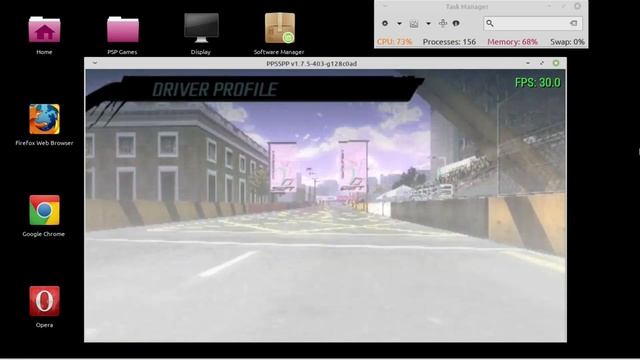Viewport: 640px width, 360px height.
Task: Focus the Task Manager search field
Action: click(x=532, y=24)
